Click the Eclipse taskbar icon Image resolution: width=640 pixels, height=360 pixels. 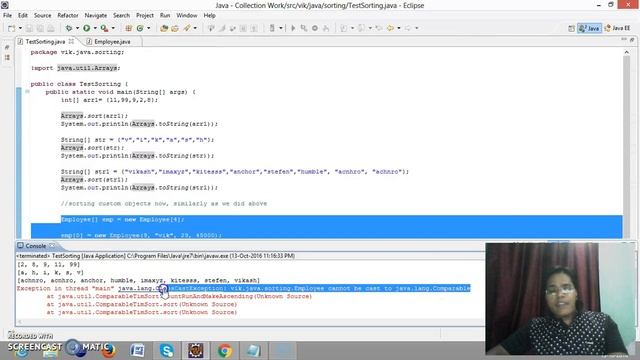pos(196,351)
